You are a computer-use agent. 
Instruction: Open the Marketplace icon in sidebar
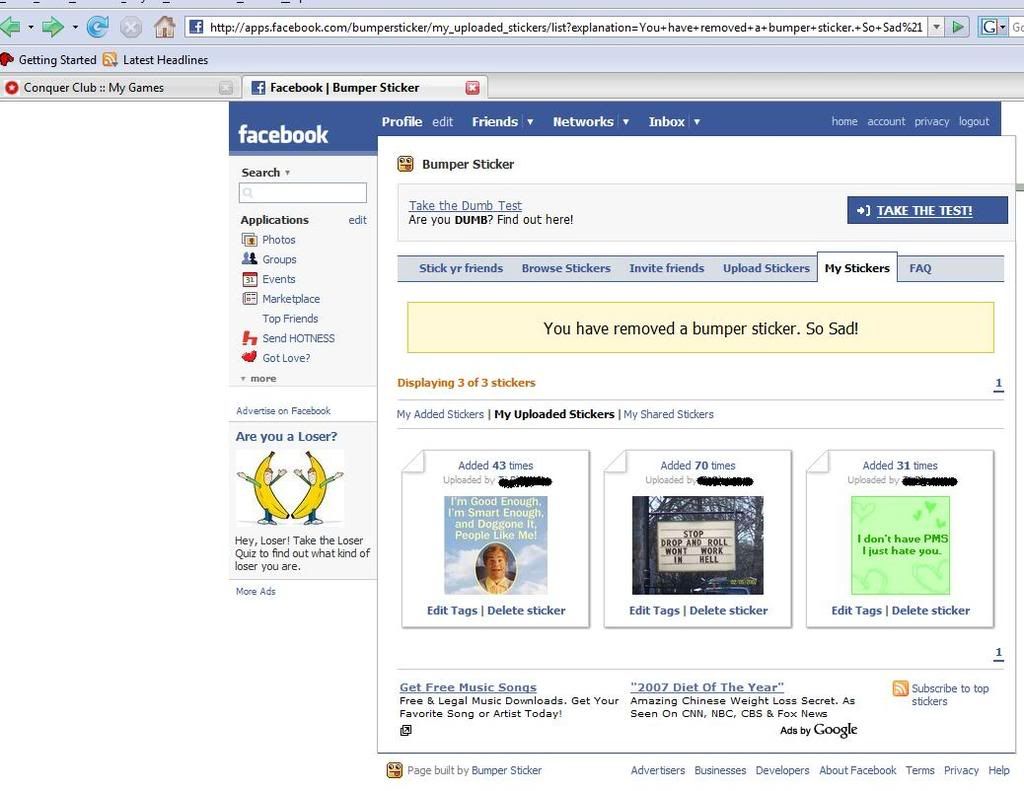click(250, 299)
